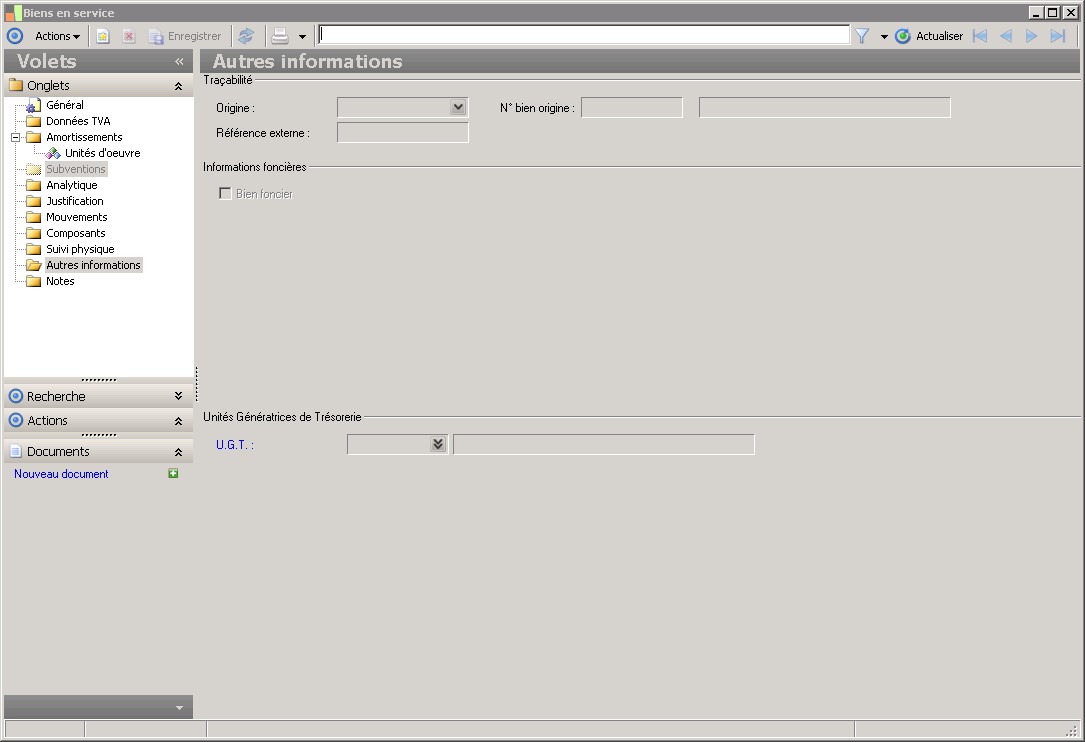Open the Actions toolbar menu
The height and width of the screenshot is (742, 1085).
point(57,36)
